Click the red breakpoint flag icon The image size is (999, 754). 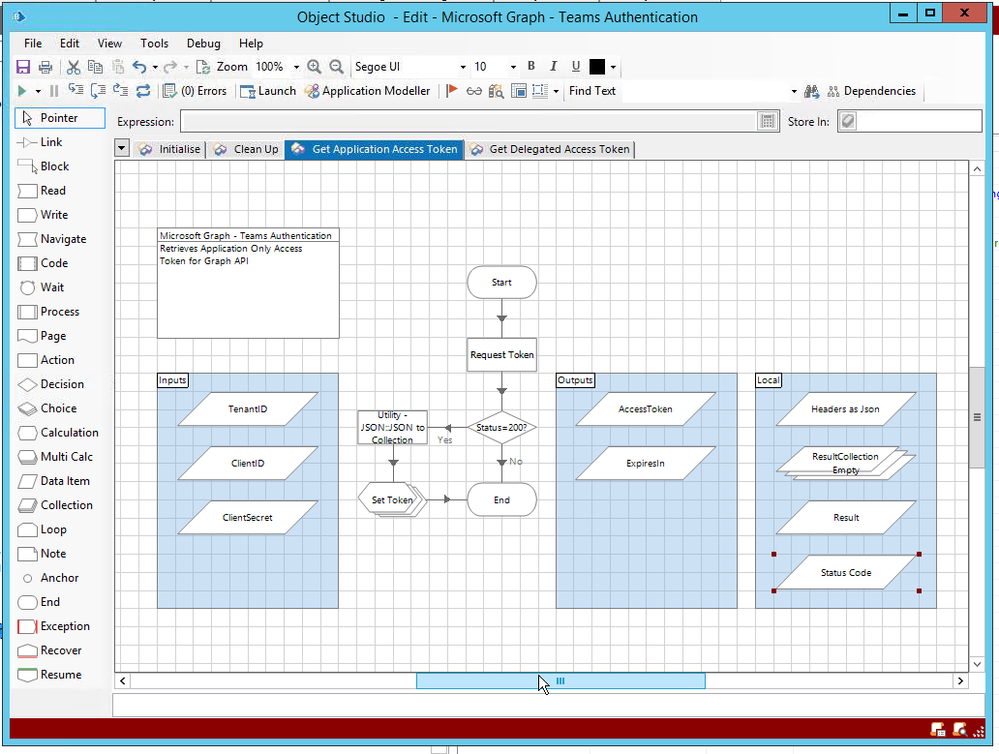coord(452,91)
